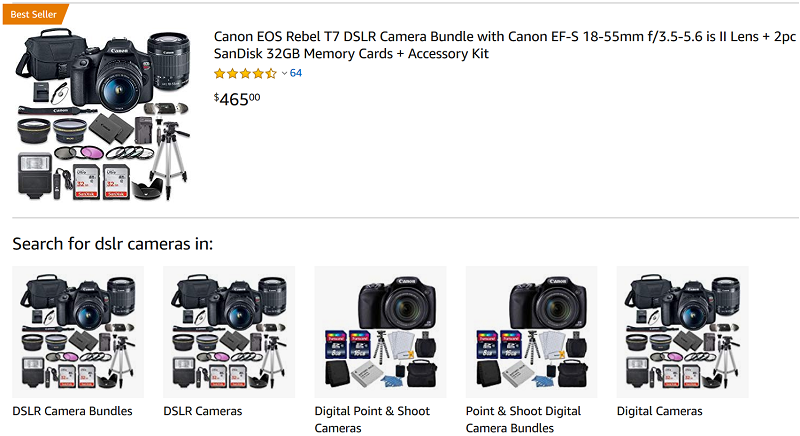The height and width of the screenshot is (436, 800).
Task: Open the Canon EOS Rebel T7 product title
Action: [504, 45]
